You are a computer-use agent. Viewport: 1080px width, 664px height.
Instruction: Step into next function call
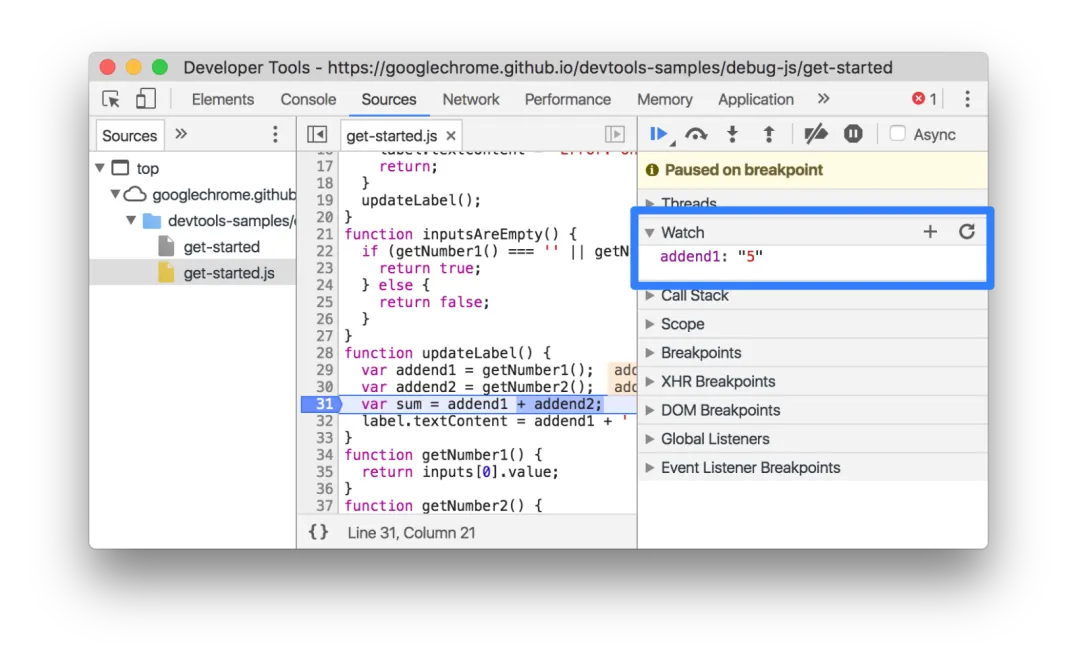click(732, 134)
